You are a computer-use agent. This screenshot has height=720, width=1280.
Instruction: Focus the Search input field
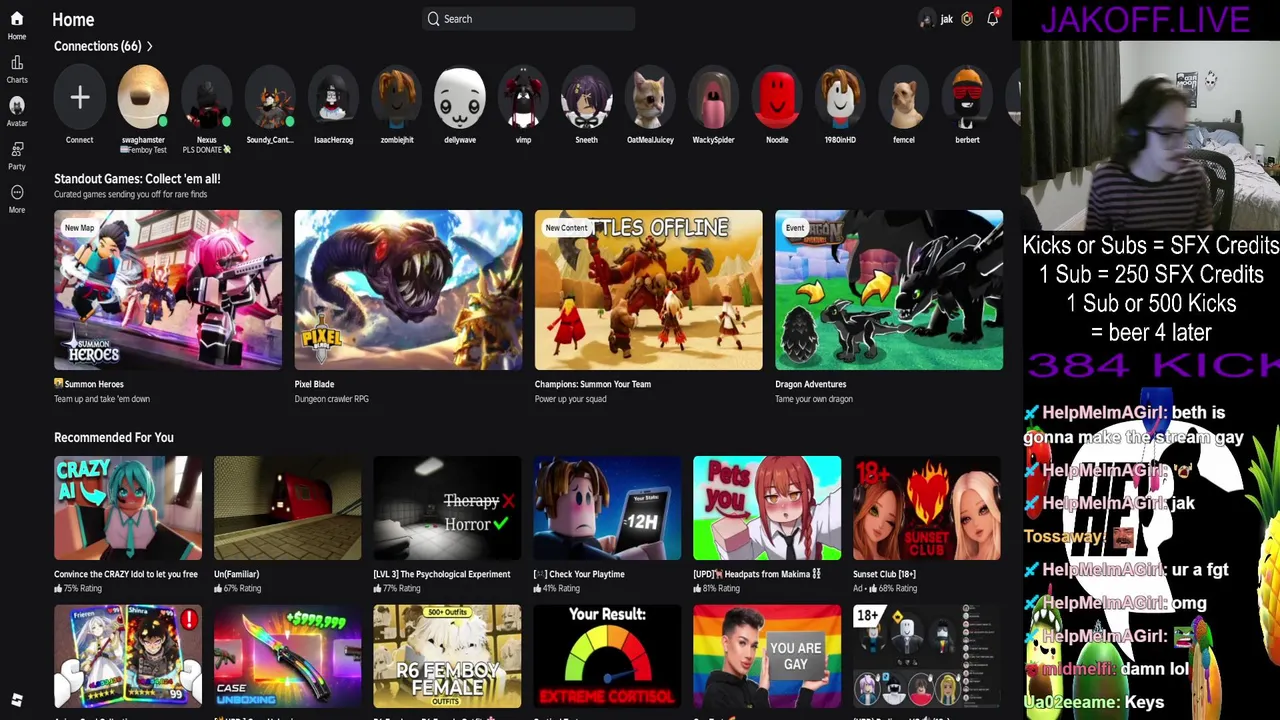tap(528, 19)
